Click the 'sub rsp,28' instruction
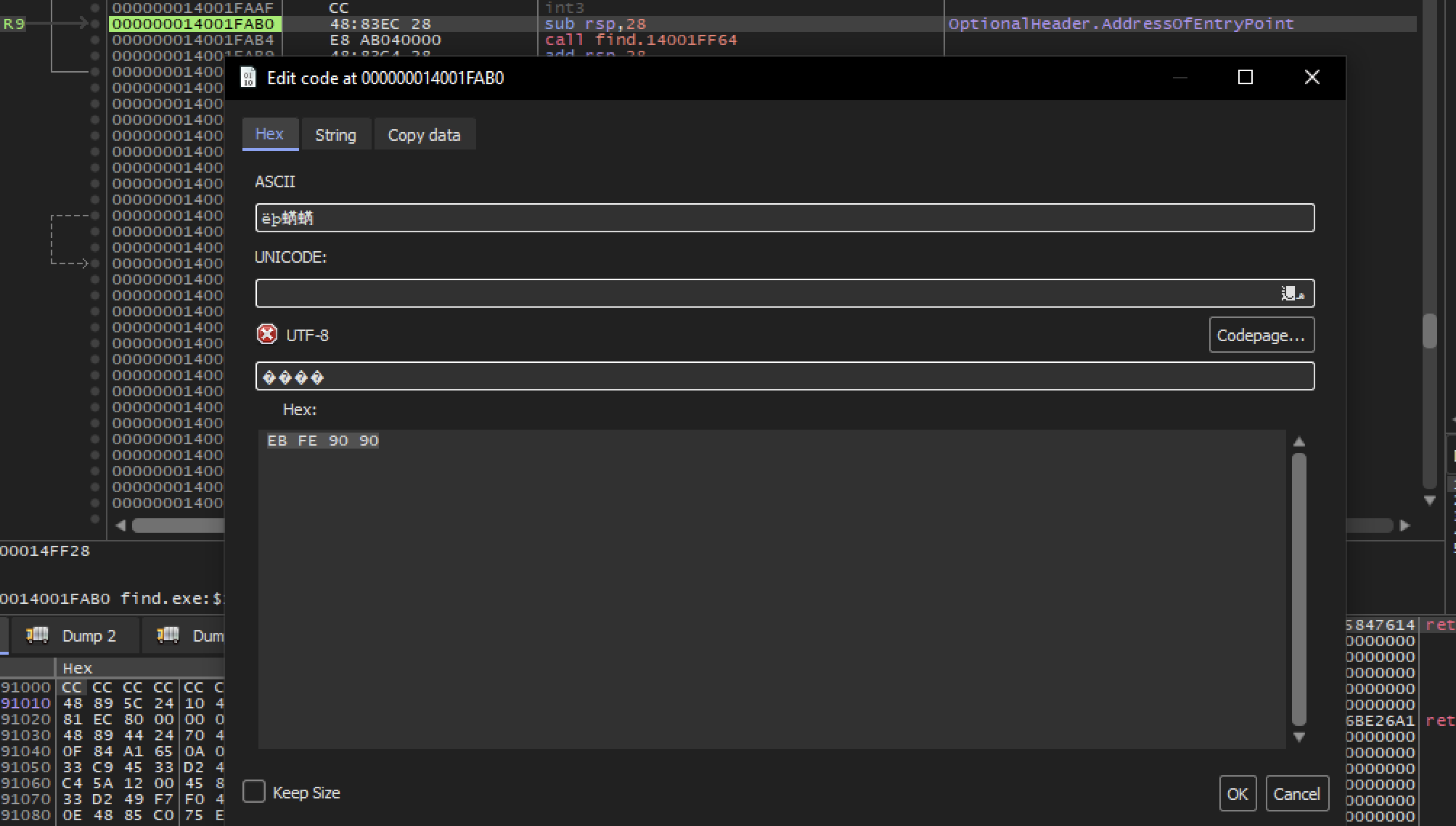This screenshot has height=826, width=1456. pos(595,24)
